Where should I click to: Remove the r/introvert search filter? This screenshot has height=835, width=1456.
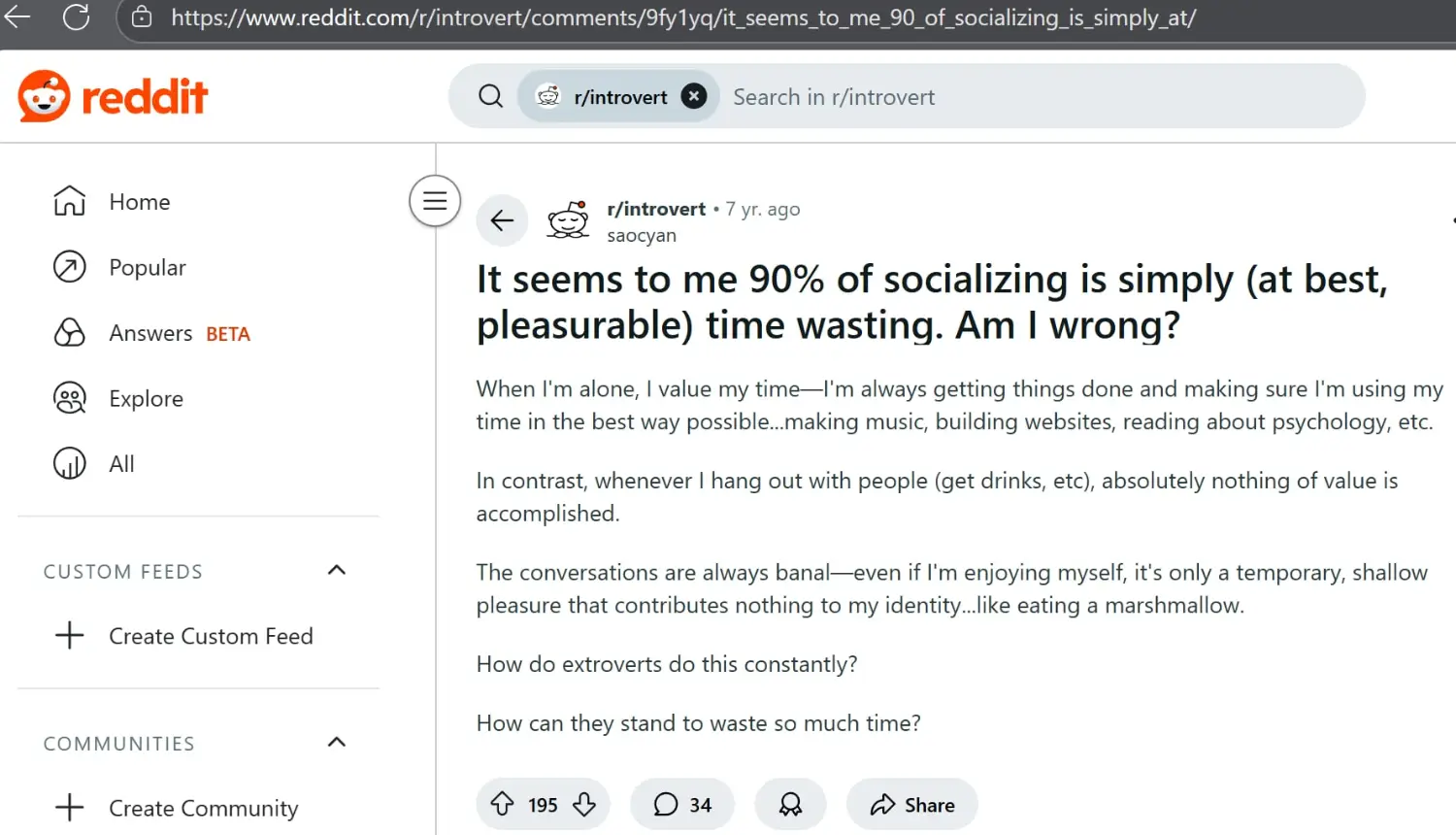693,96
